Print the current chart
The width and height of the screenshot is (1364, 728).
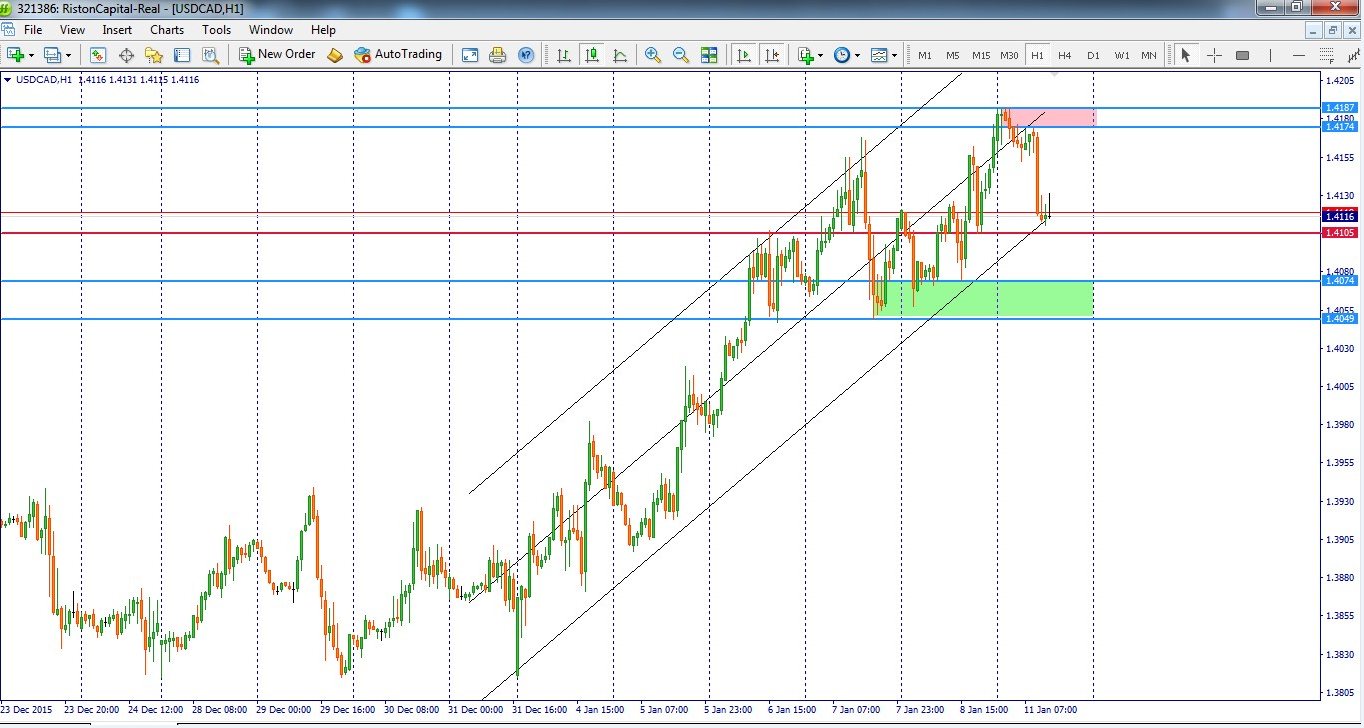497,55
